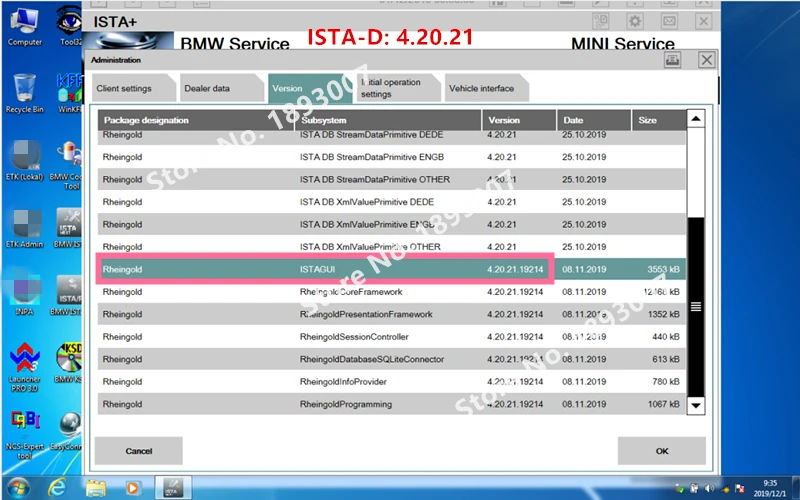This screenshot has height=500, width=800.
Task: Click the Cancel button
Action: pyautogui.click(x=139, y=451)
